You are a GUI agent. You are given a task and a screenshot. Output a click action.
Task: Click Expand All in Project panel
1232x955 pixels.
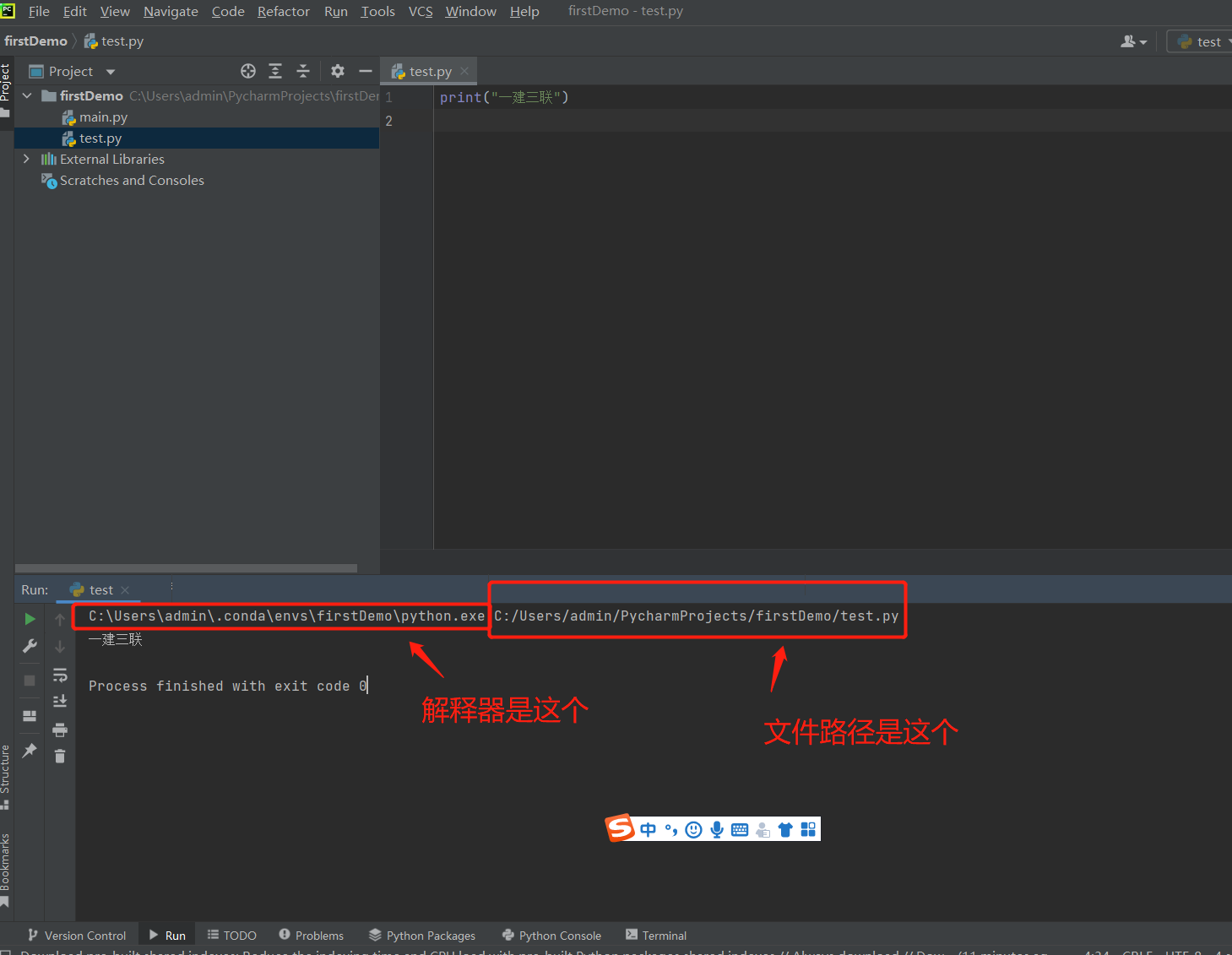pyautogui.click(x=275, y=71)
